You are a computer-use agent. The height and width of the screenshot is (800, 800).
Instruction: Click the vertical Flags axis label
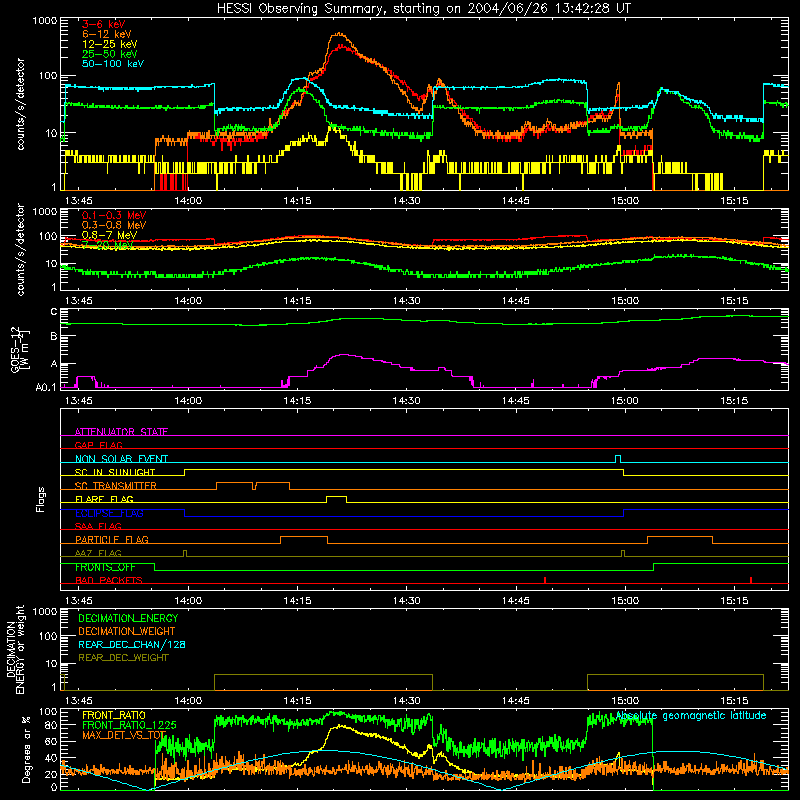pyautogui.click(x=40, y=499)
